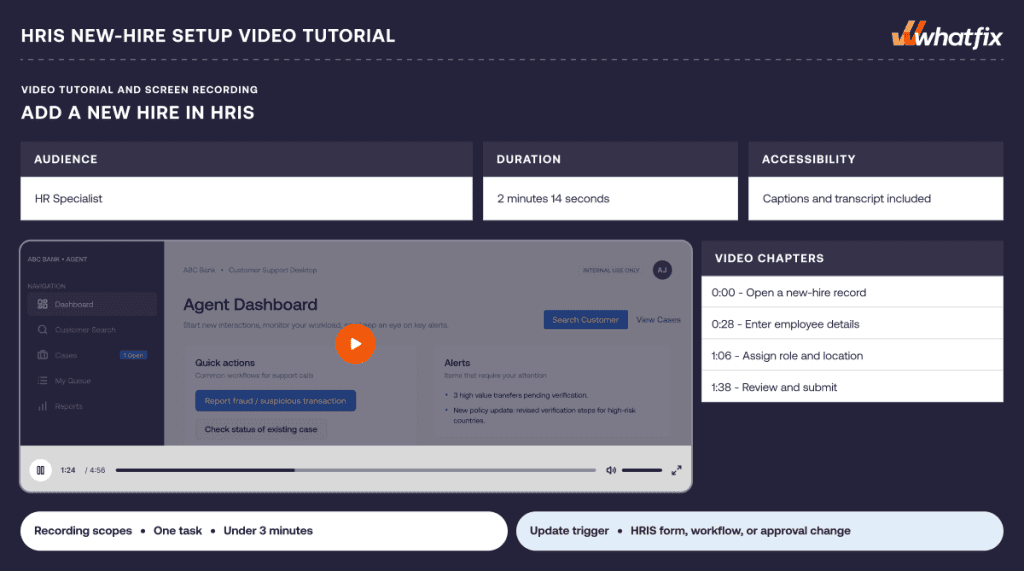Click the Whatfix logo
1024x571 pixels.
coord(947,35)
